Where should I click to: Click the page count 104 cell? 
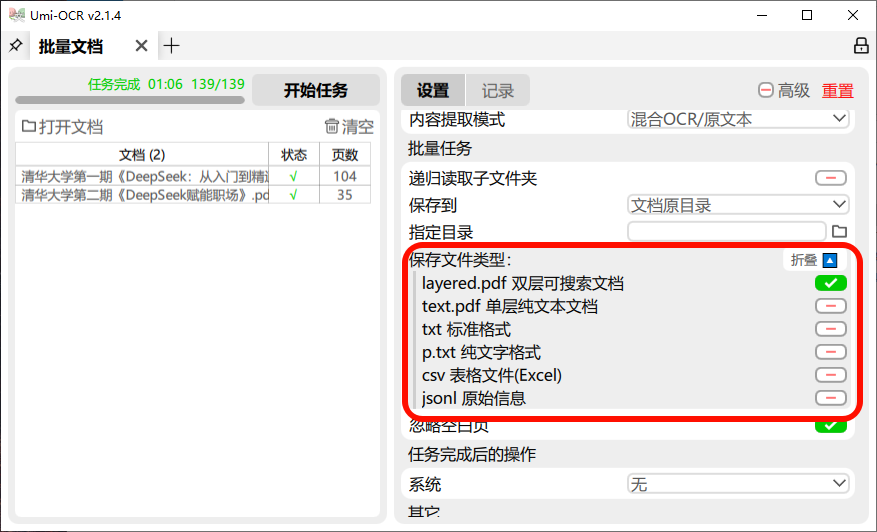(345, 176)
